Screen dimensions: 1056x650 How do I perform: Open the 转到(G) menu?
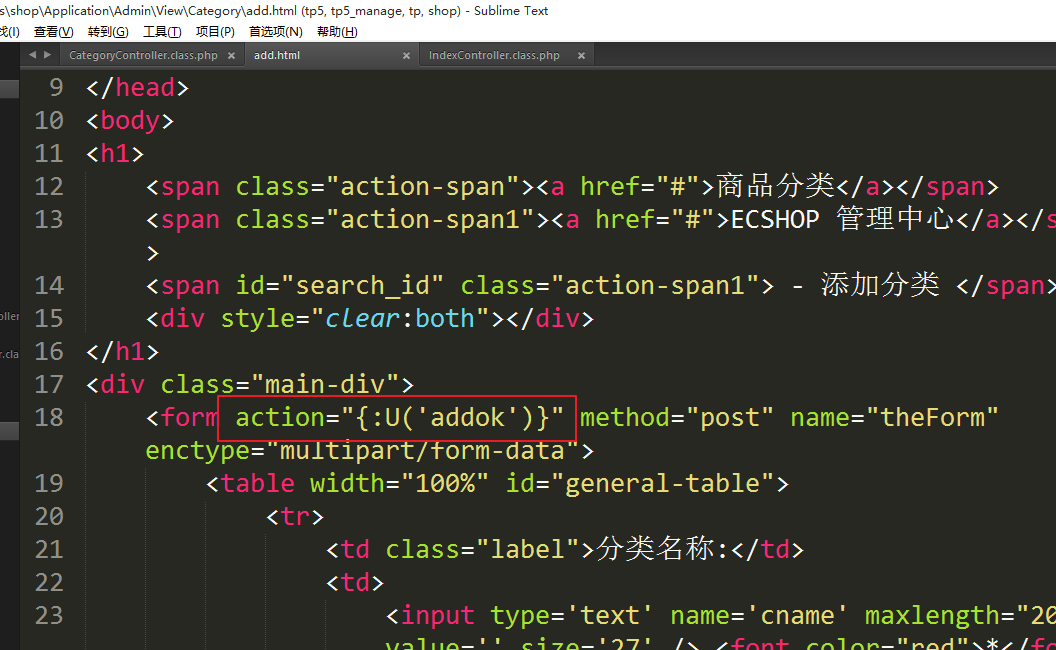pos(108,32)
